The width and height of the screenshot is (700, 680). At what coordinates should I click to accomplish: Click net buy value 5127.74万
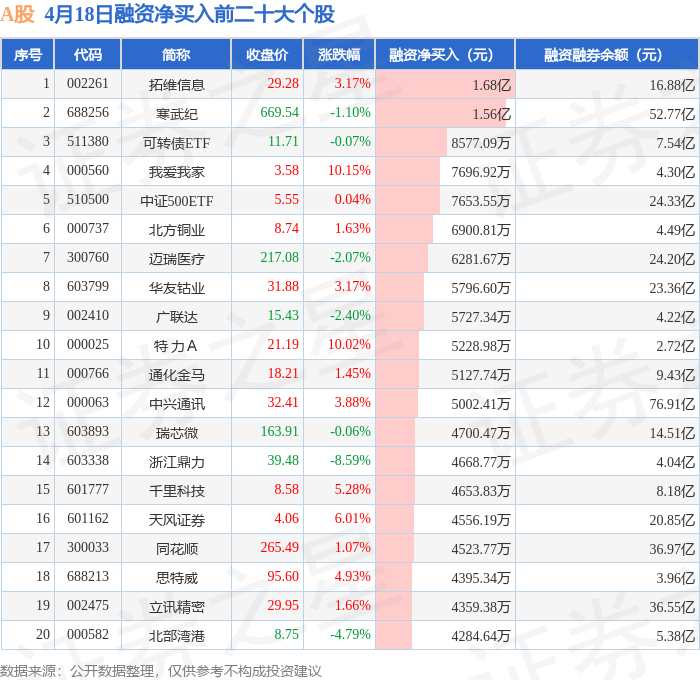point(481,375)
